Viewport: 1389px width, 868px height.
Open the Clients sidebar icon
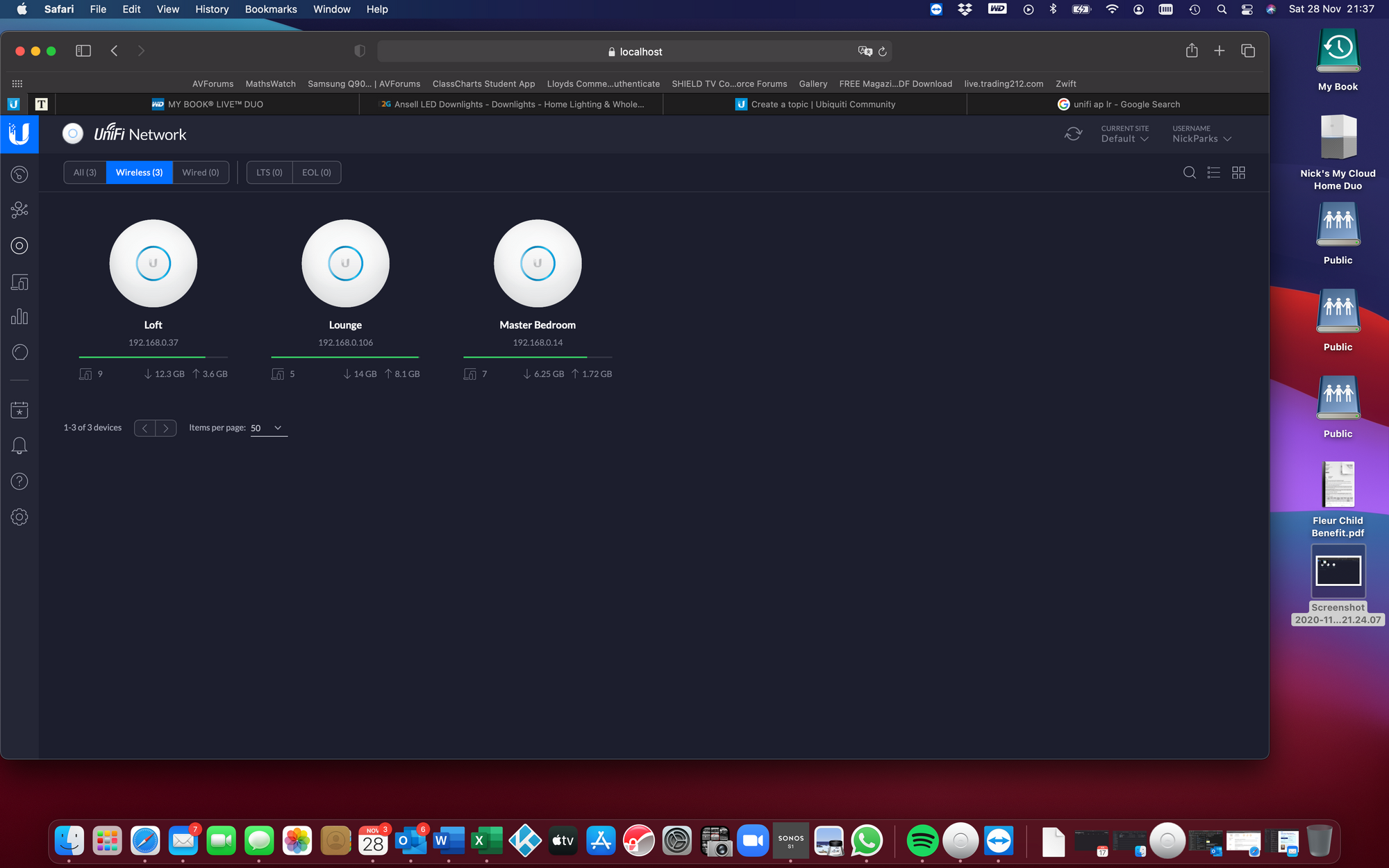[x=19, y=282]
